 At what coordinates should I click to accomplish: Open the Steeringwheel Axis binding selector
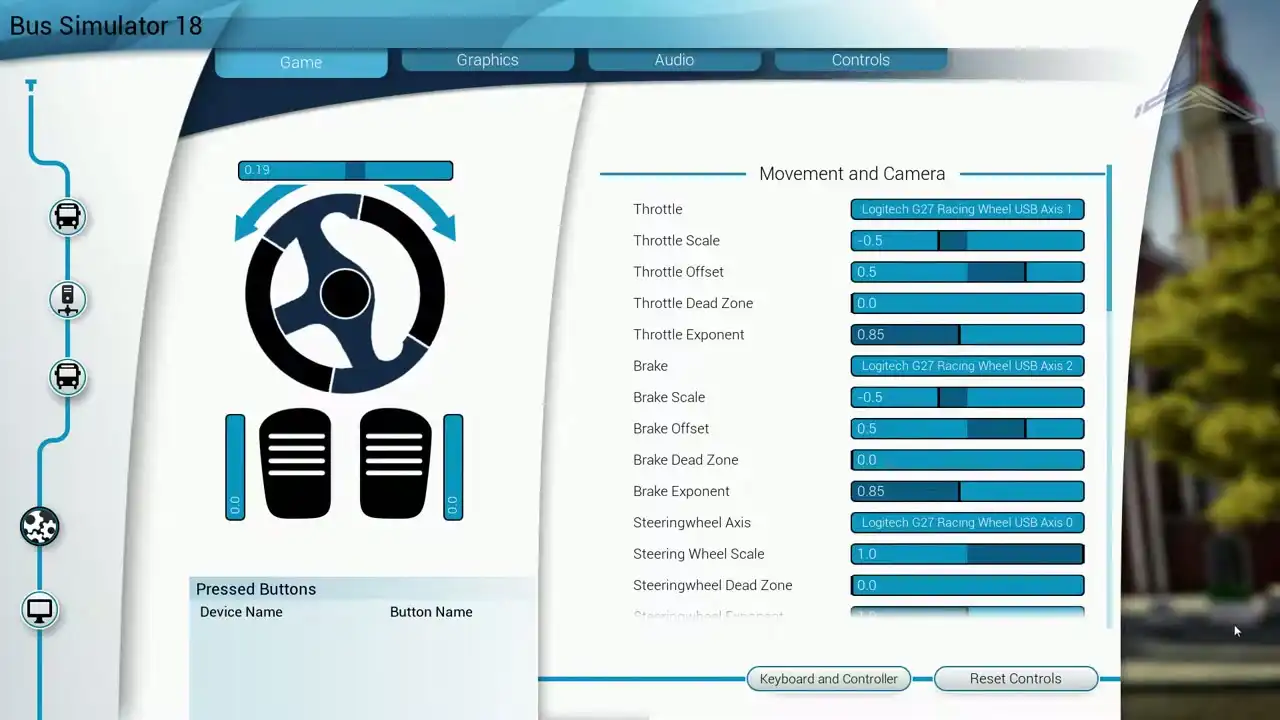[x=967, y=523]
